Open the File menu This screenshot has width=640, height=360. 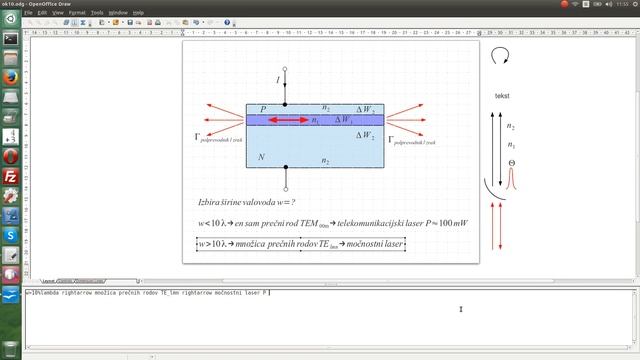tap(28, 13)
